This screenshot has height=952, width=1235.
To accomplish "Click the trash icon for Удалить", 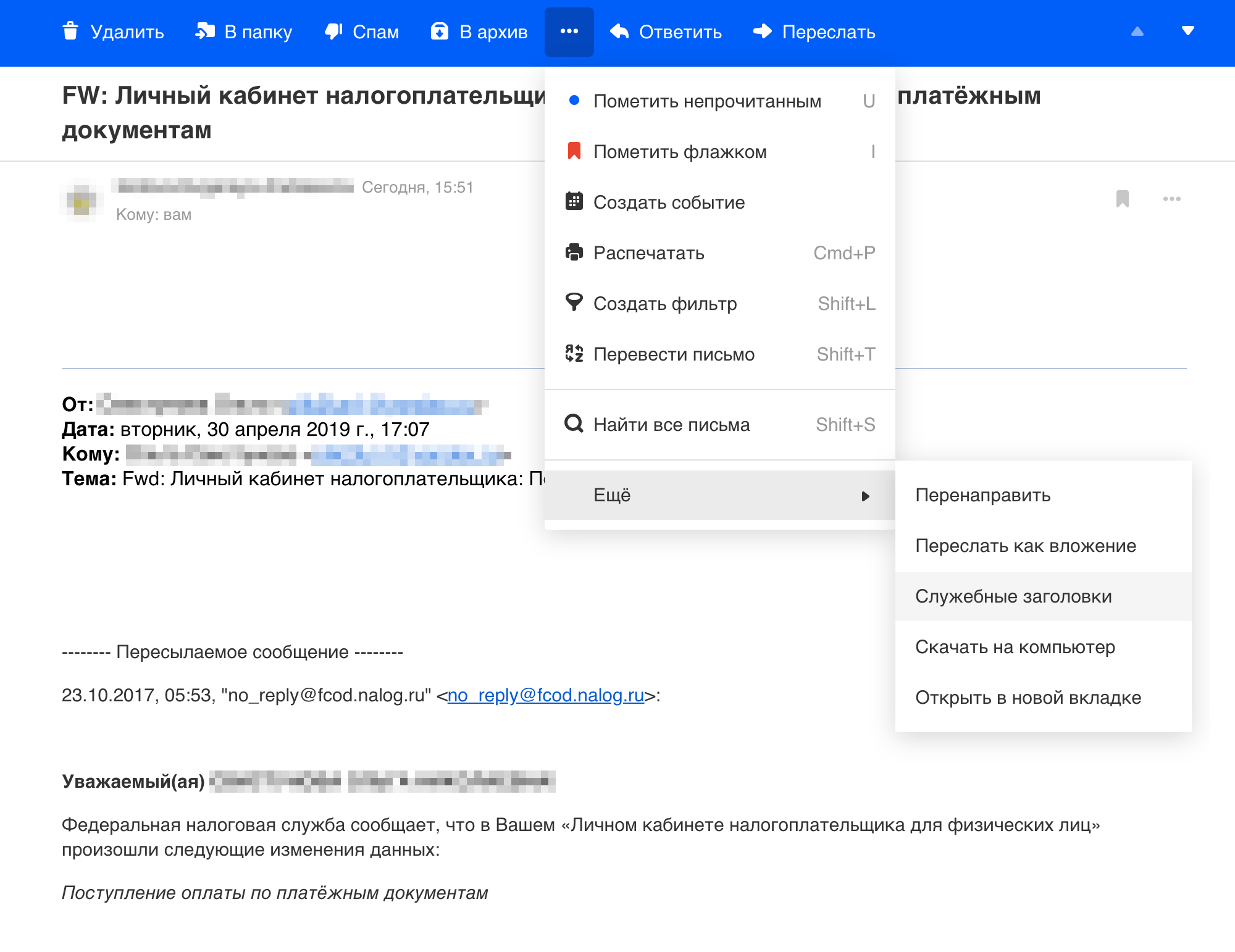I will 70,31.
